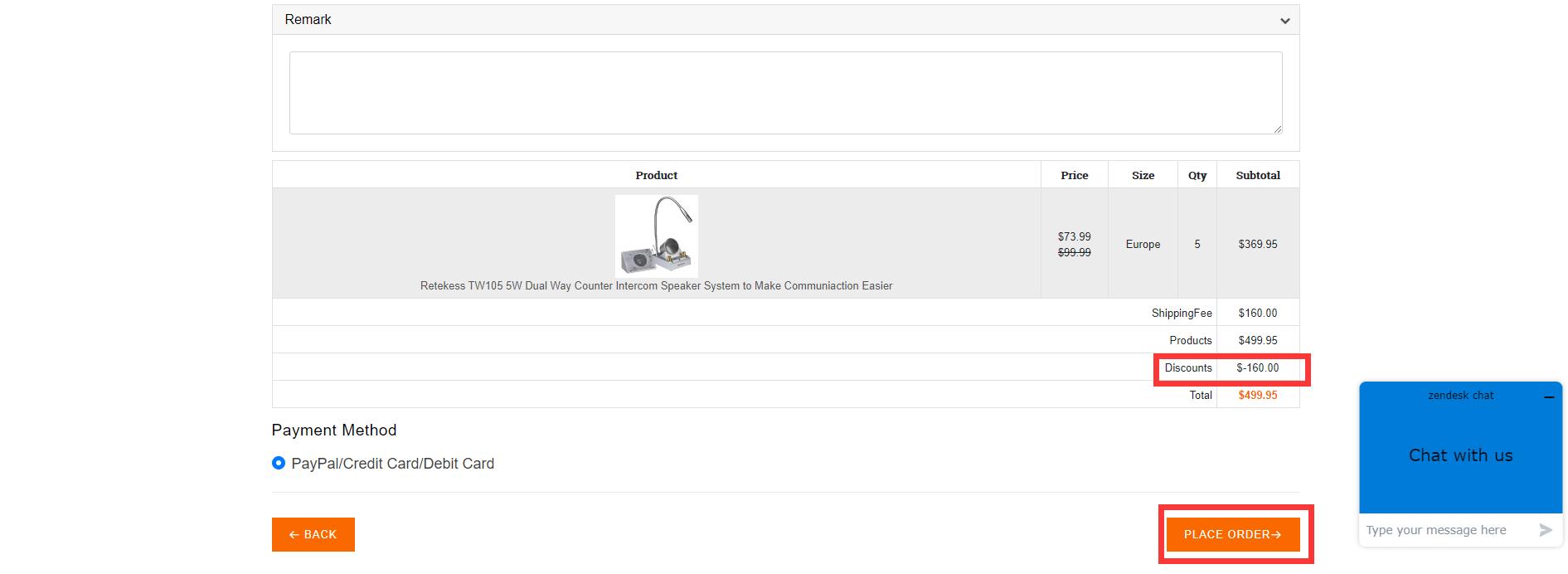Click the Qty column header
The width and height of the screenshot is (1568, 574).
(x=1197, y=175)
